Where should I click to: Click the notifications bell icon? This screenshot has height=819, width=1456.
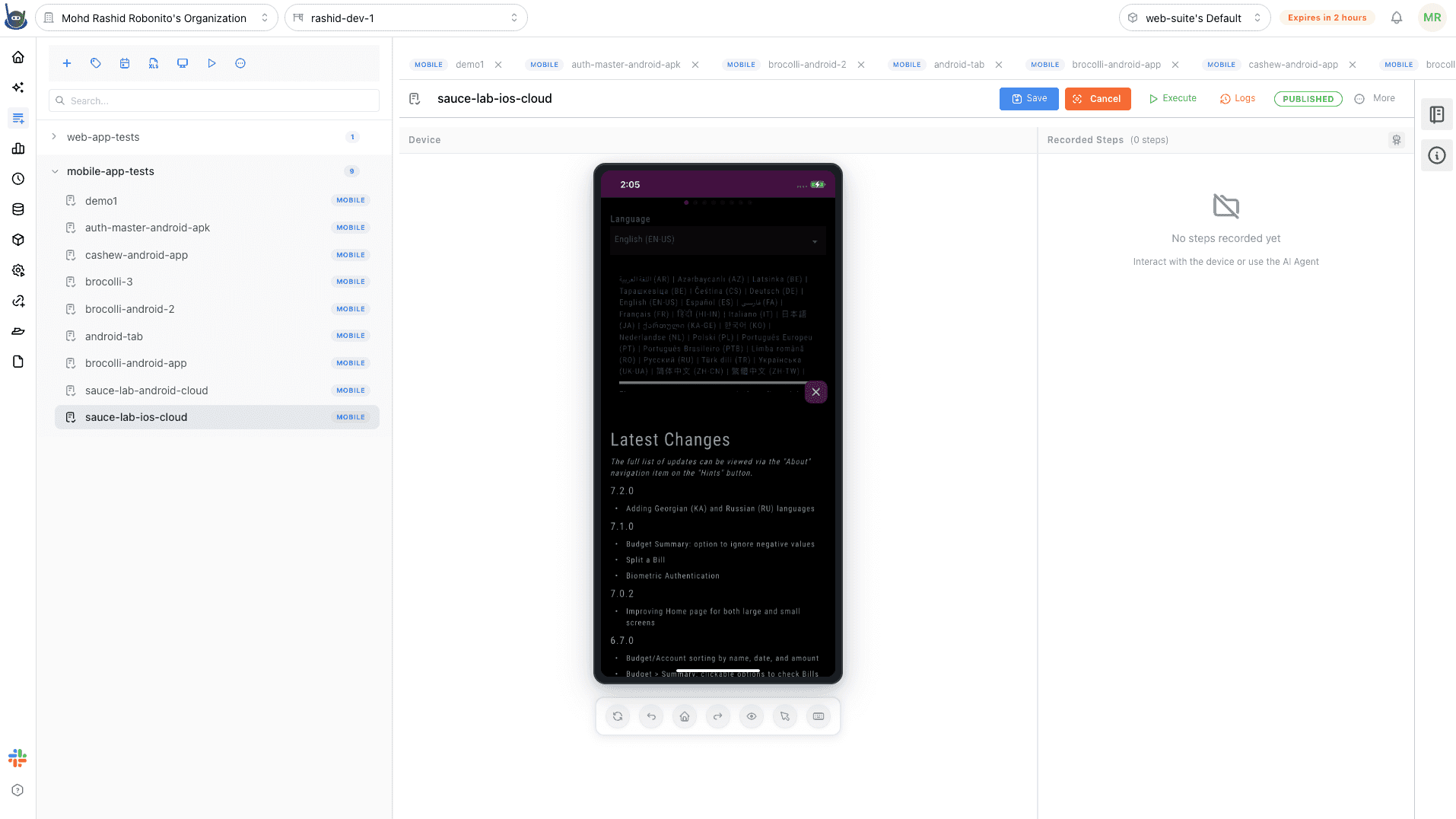click(x=1397, y=18)
